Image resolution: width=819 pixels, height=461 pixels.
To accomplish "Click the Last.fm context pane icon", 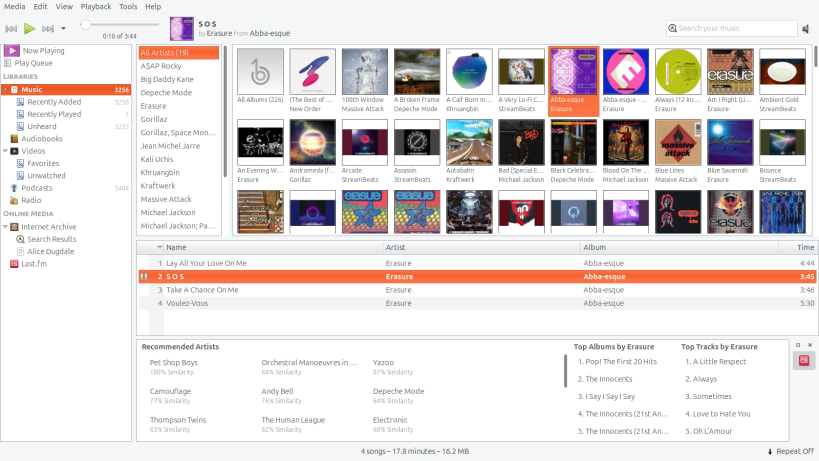I will click(804, 360).
